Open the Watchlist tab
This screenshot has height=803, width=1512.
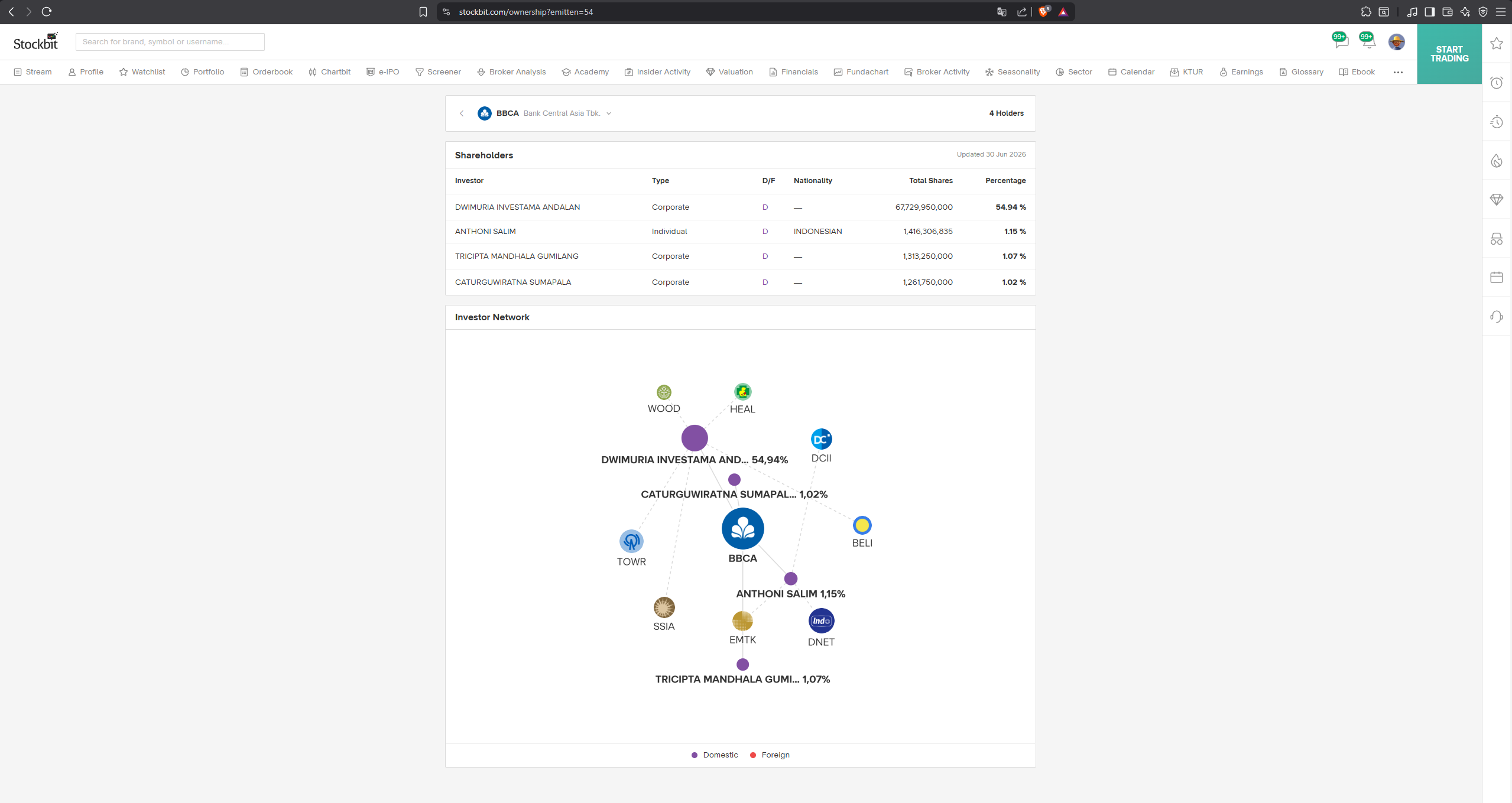coord(142,72)
